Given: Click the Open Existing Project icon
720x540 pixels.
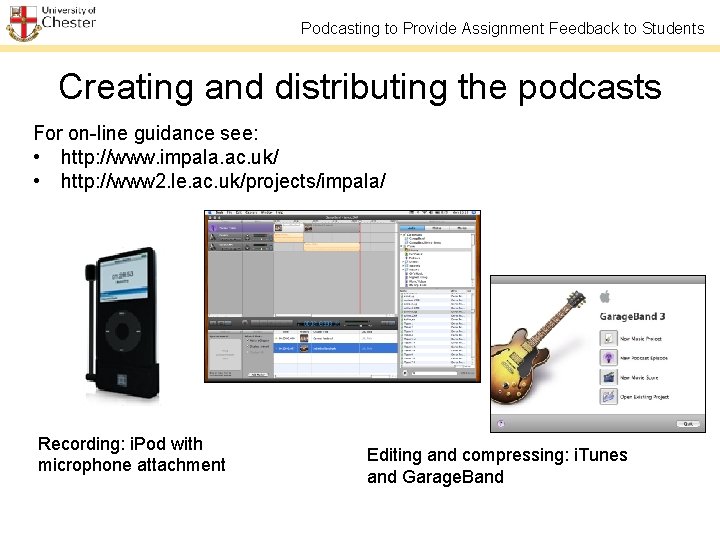Looking at the screenshot, I should 608,396.
